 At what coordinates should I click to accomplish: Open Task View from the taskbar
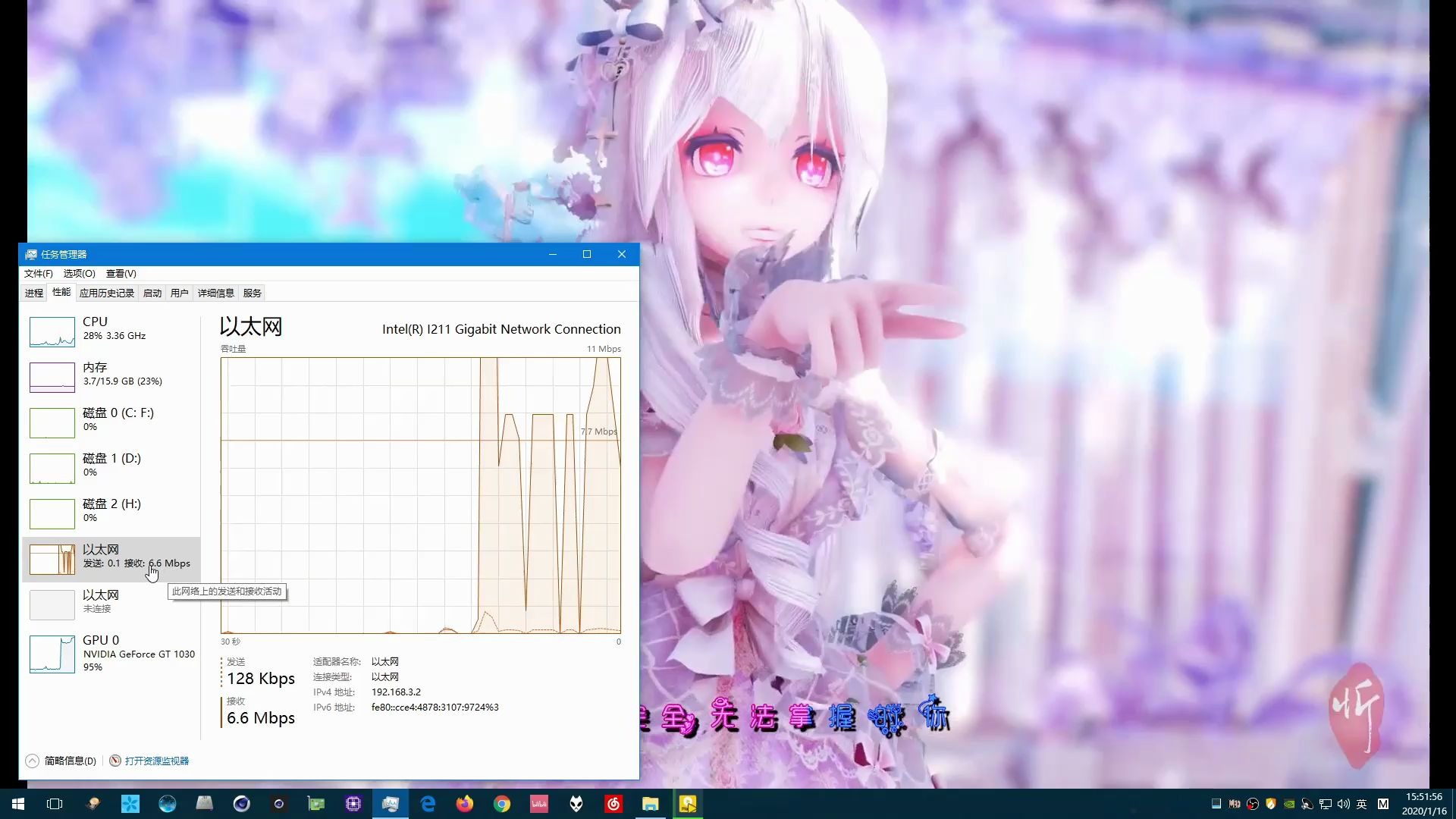coord(55,804)
